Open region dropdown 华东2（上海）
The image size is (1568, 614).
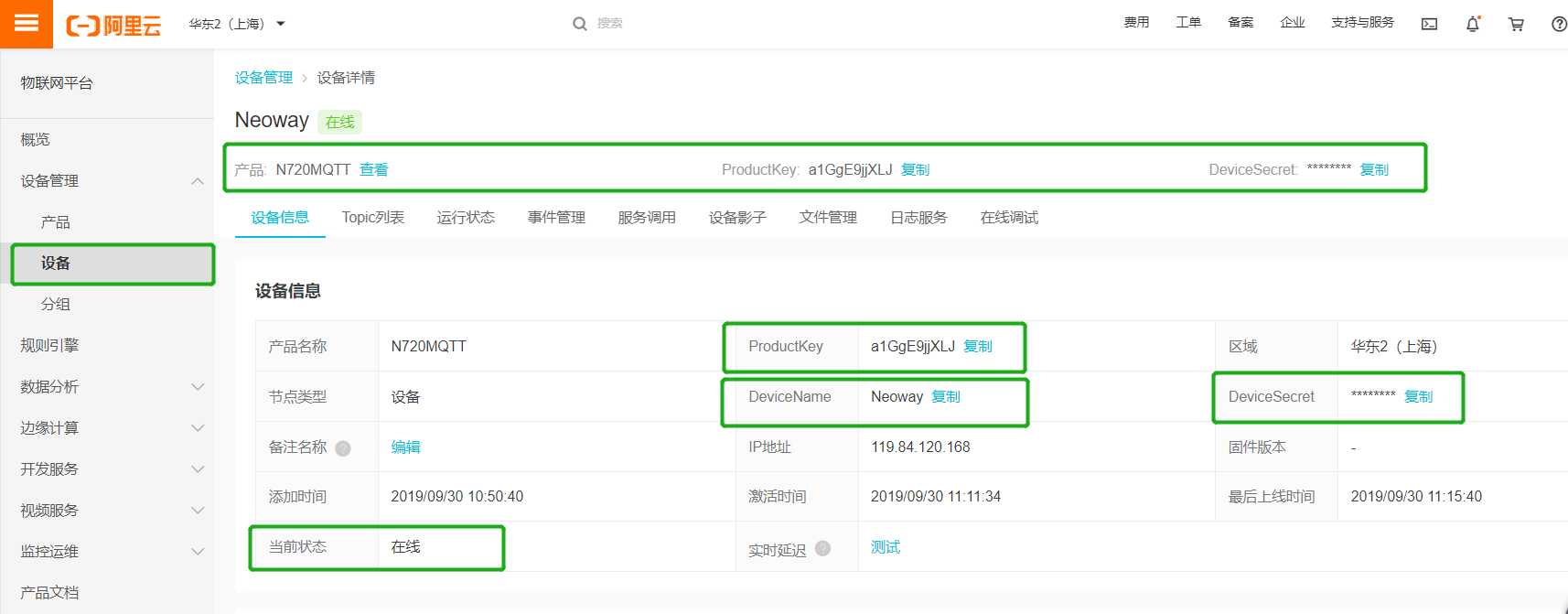[237, 24]
